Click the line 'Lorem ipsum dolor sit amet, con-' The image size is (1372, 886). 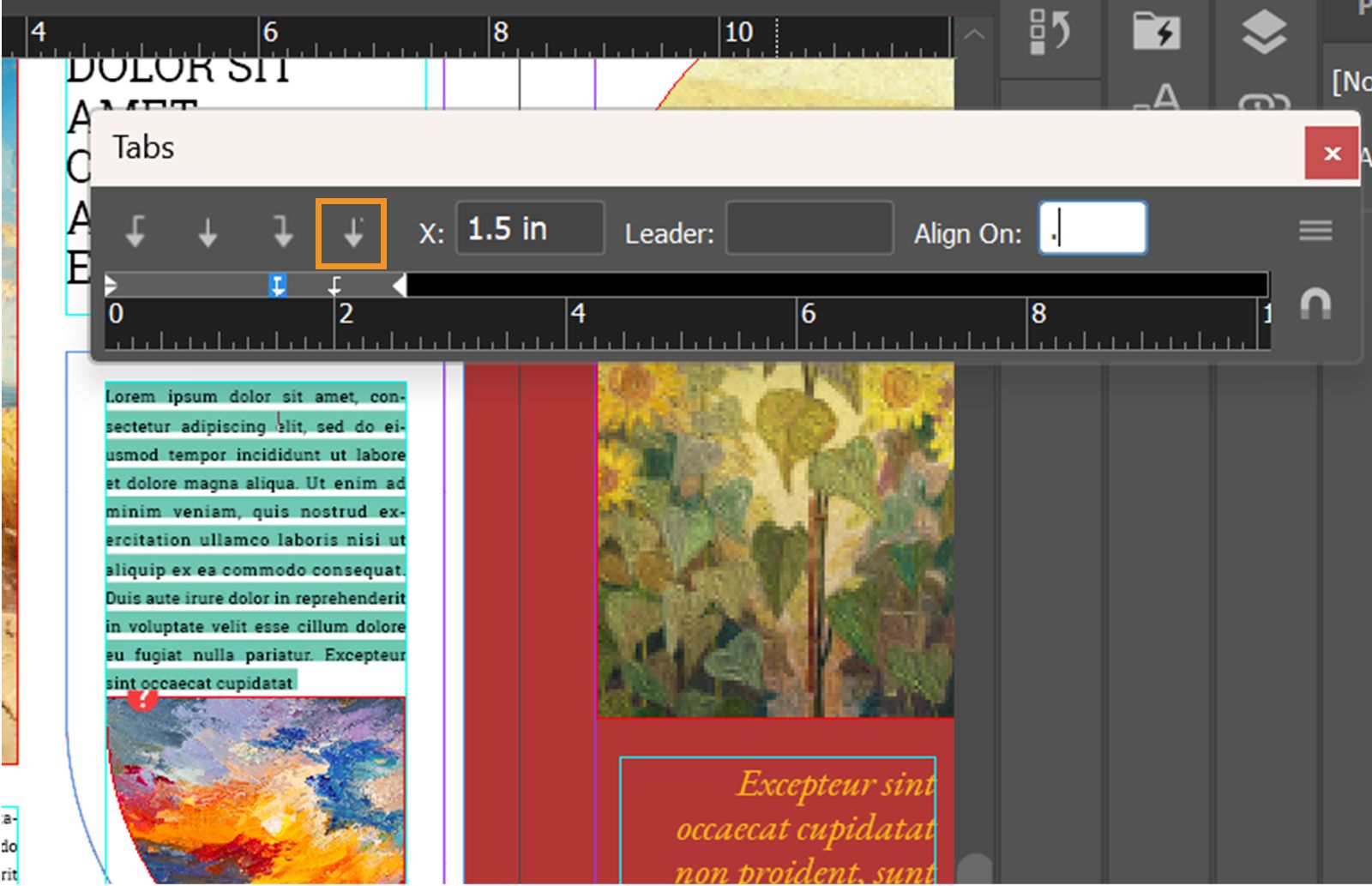click(x=255, y=397)
